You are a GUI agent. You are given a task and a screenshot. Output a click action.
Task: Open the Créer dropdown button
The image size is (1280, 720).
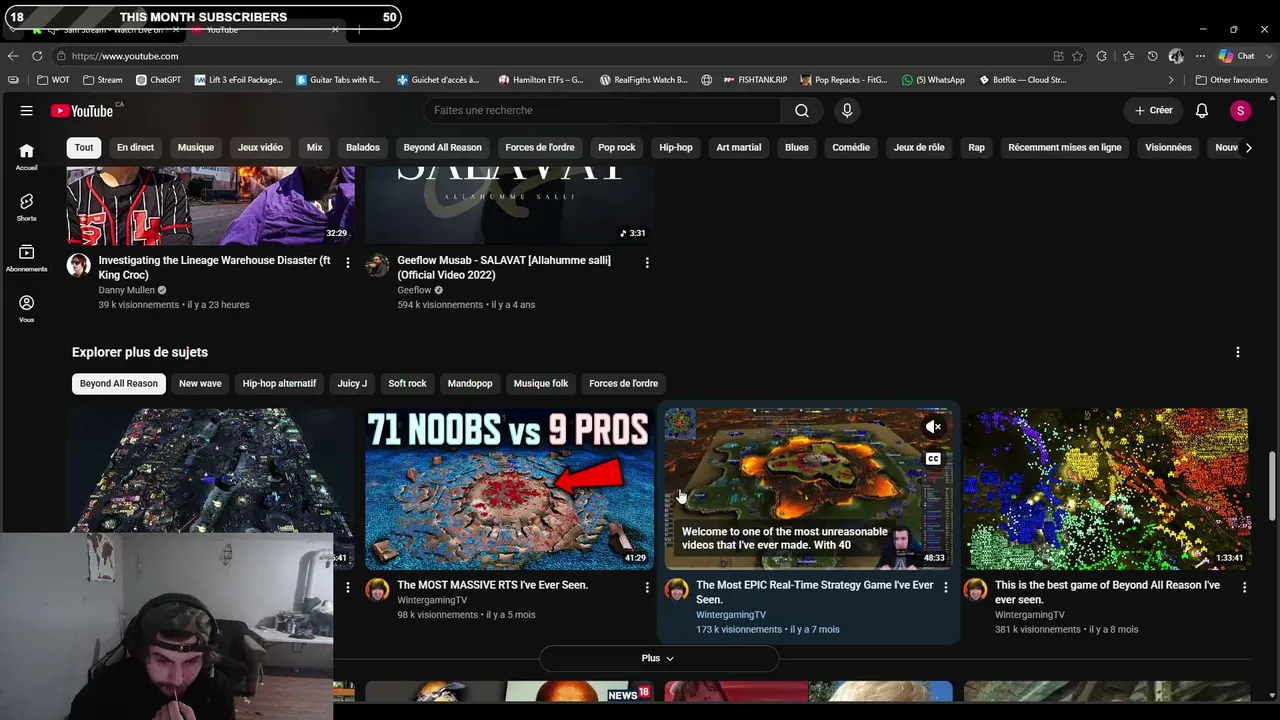1153,111
